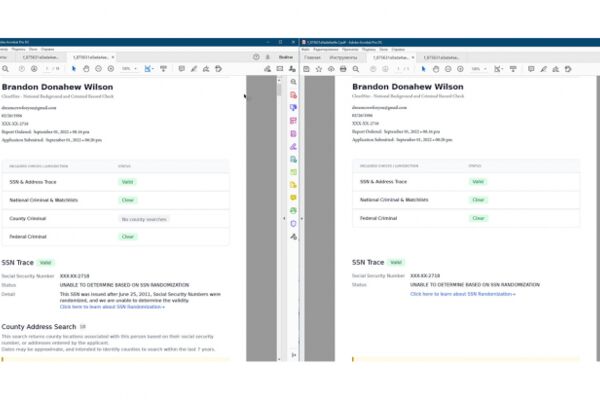The height and width of the screenshot is (400, 600).
Task: Print the document from right window toolbar
Action: click(x=343, y=69)
